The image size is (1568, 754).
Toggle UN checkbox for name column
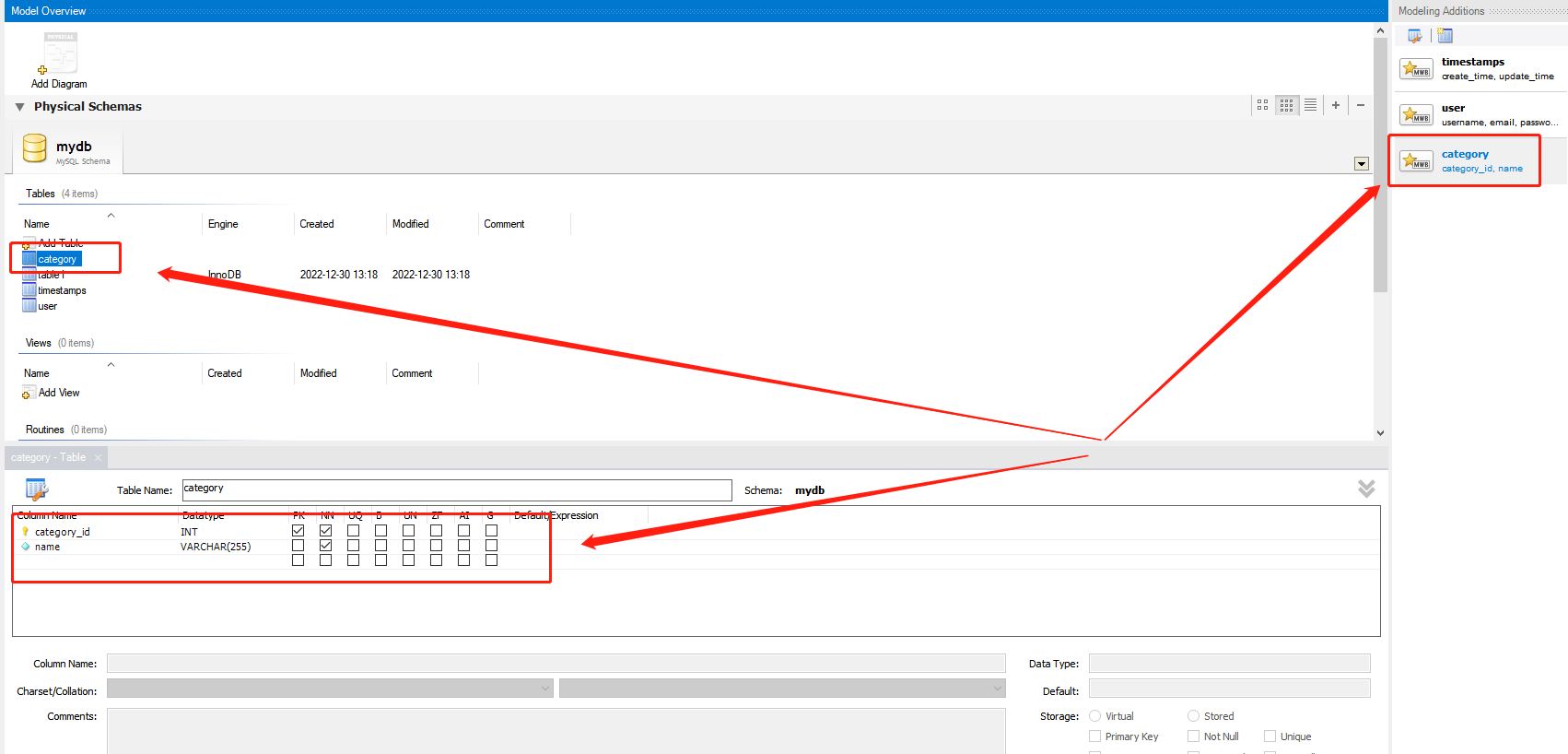[408, 546]
